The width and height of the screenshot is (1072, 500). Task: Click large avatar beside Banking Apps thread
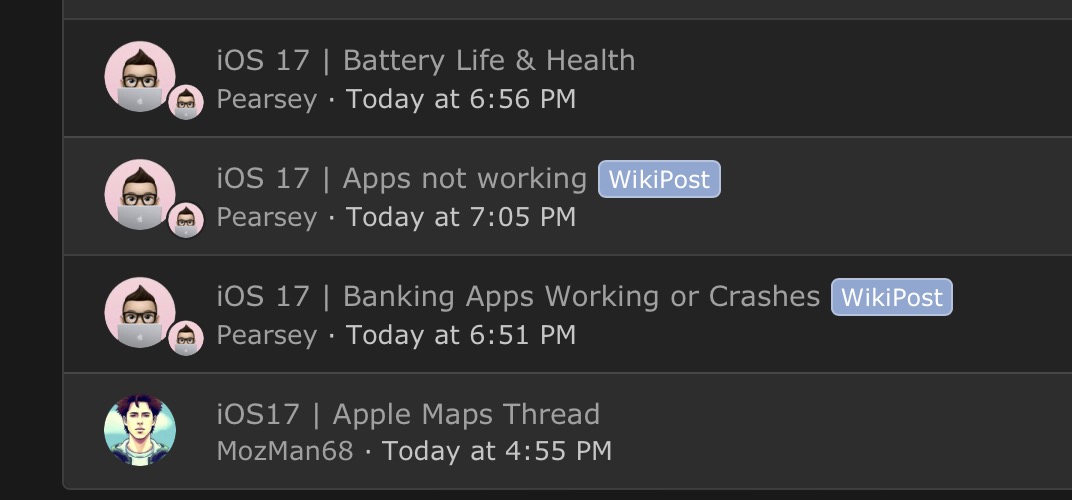[x=140, y=313]
